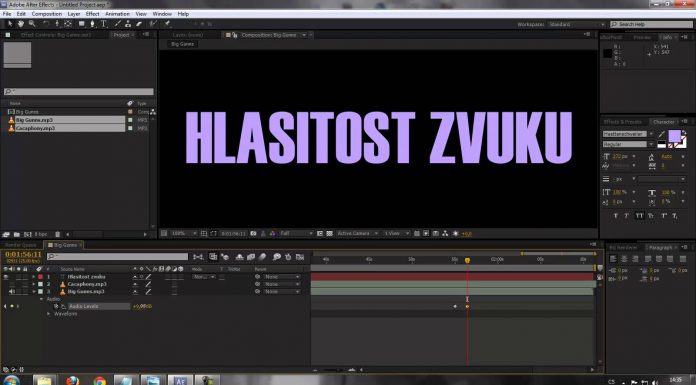Click the Shy layers switch icon in timeline header
The width and height of the screenshot is (696, 385).
(x=240, y=257)
